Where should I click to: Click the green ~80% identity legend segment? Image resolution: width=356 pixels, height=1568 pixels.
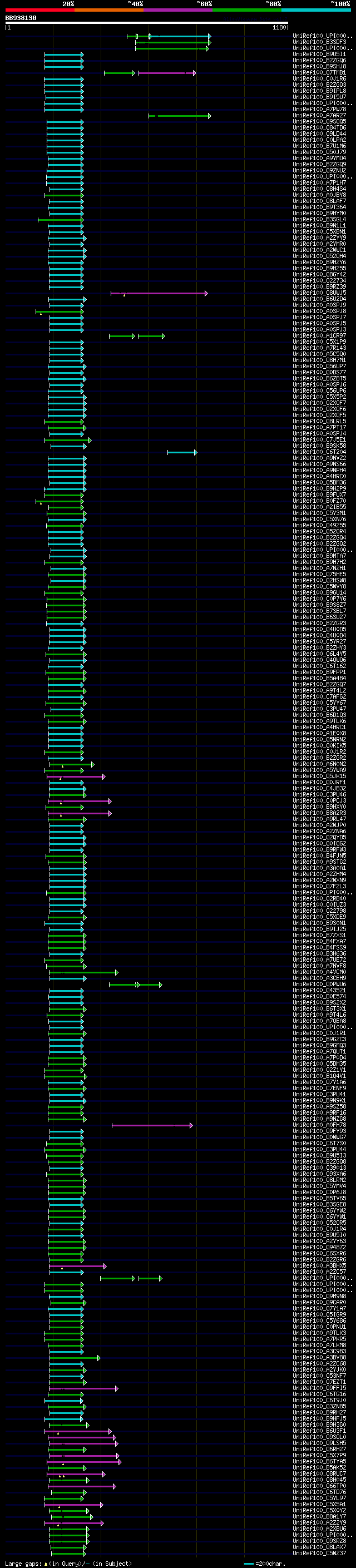[247, 10]
